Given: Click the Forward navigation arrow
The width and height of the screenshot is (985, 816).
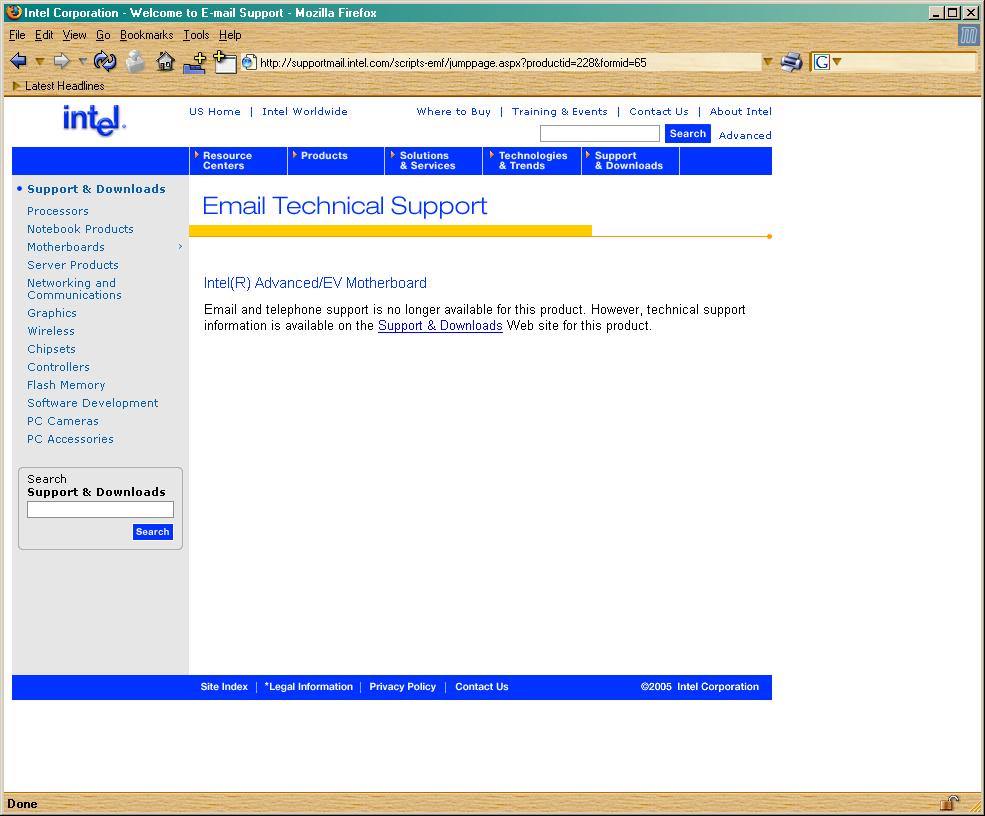Looking at the screenshot, I should 61,62.
